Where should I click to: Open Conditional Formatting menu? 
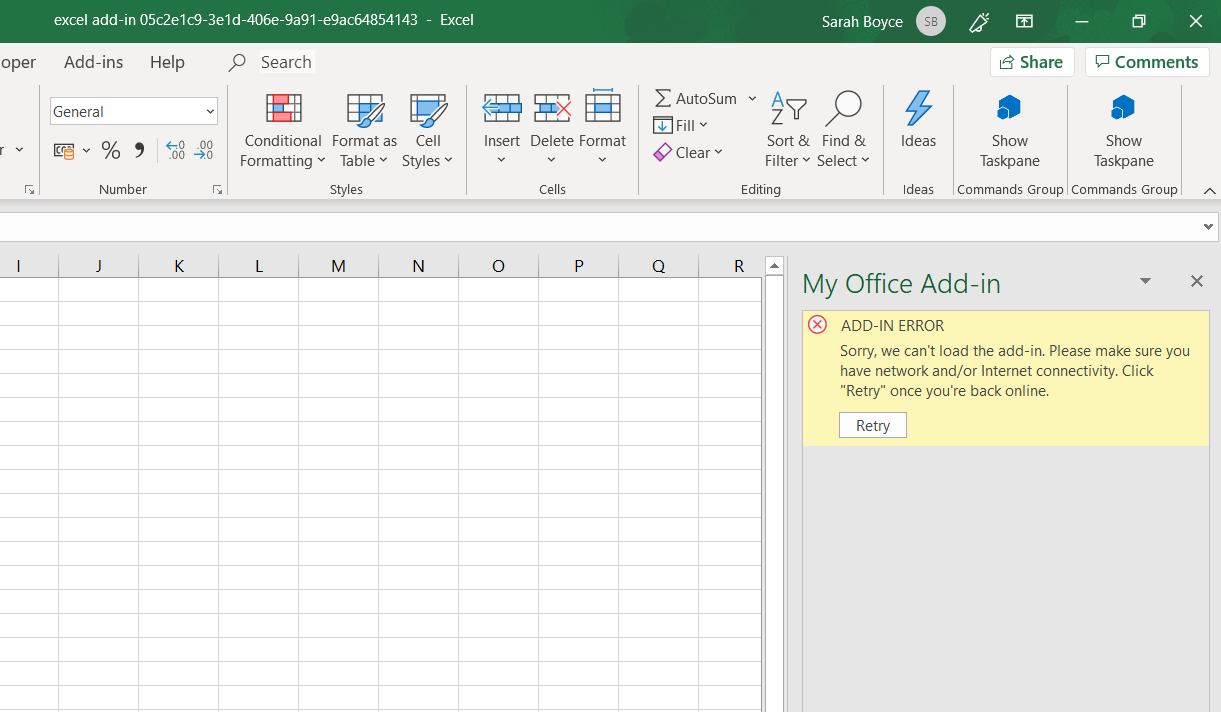pos(283,131)
